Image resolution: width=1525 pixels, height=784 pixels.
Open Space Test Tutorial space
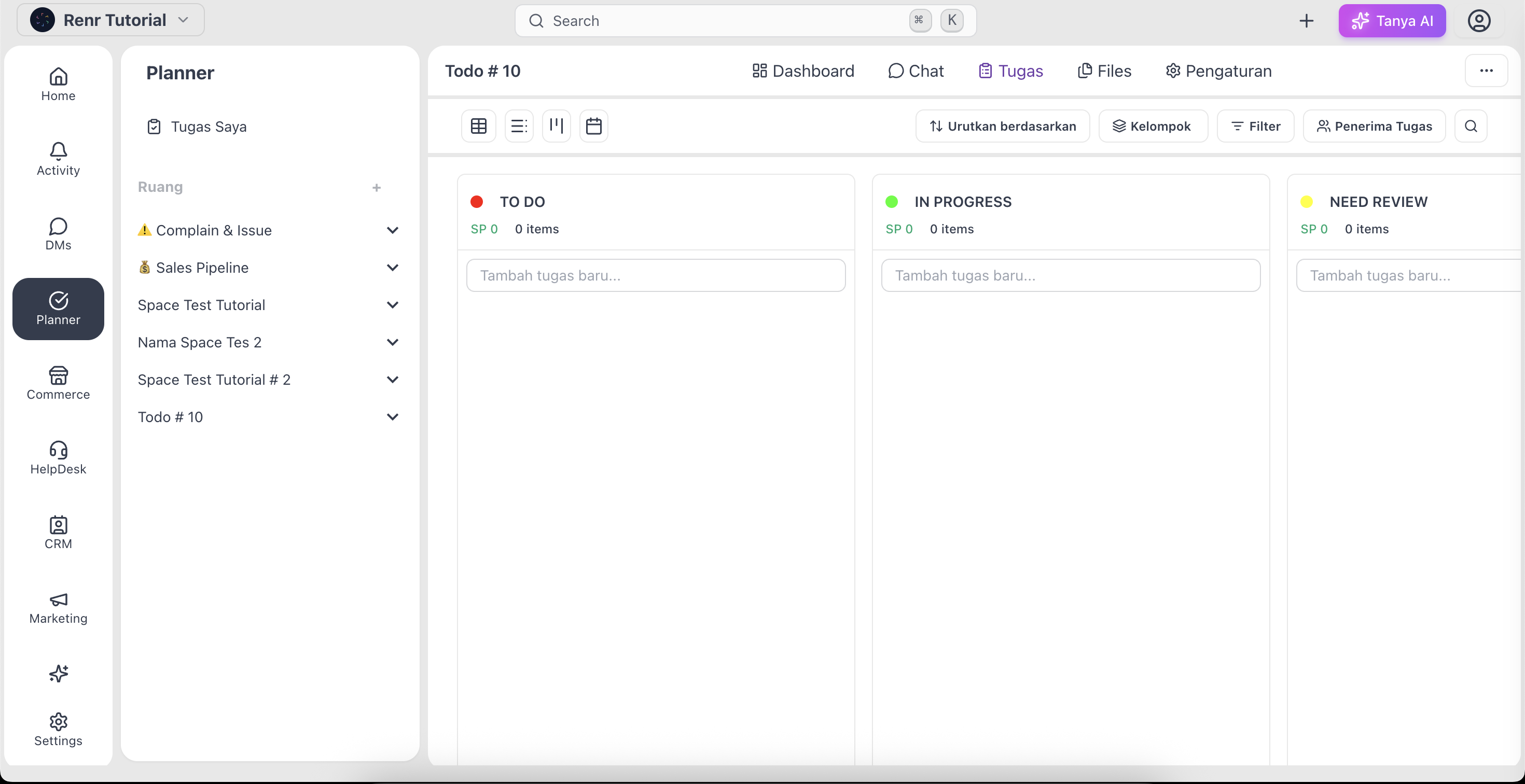click(x=201, y=305)
